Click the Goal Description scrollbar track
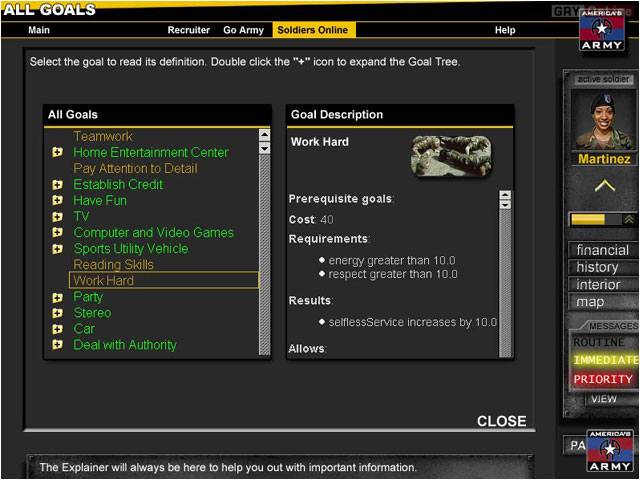 505,283
